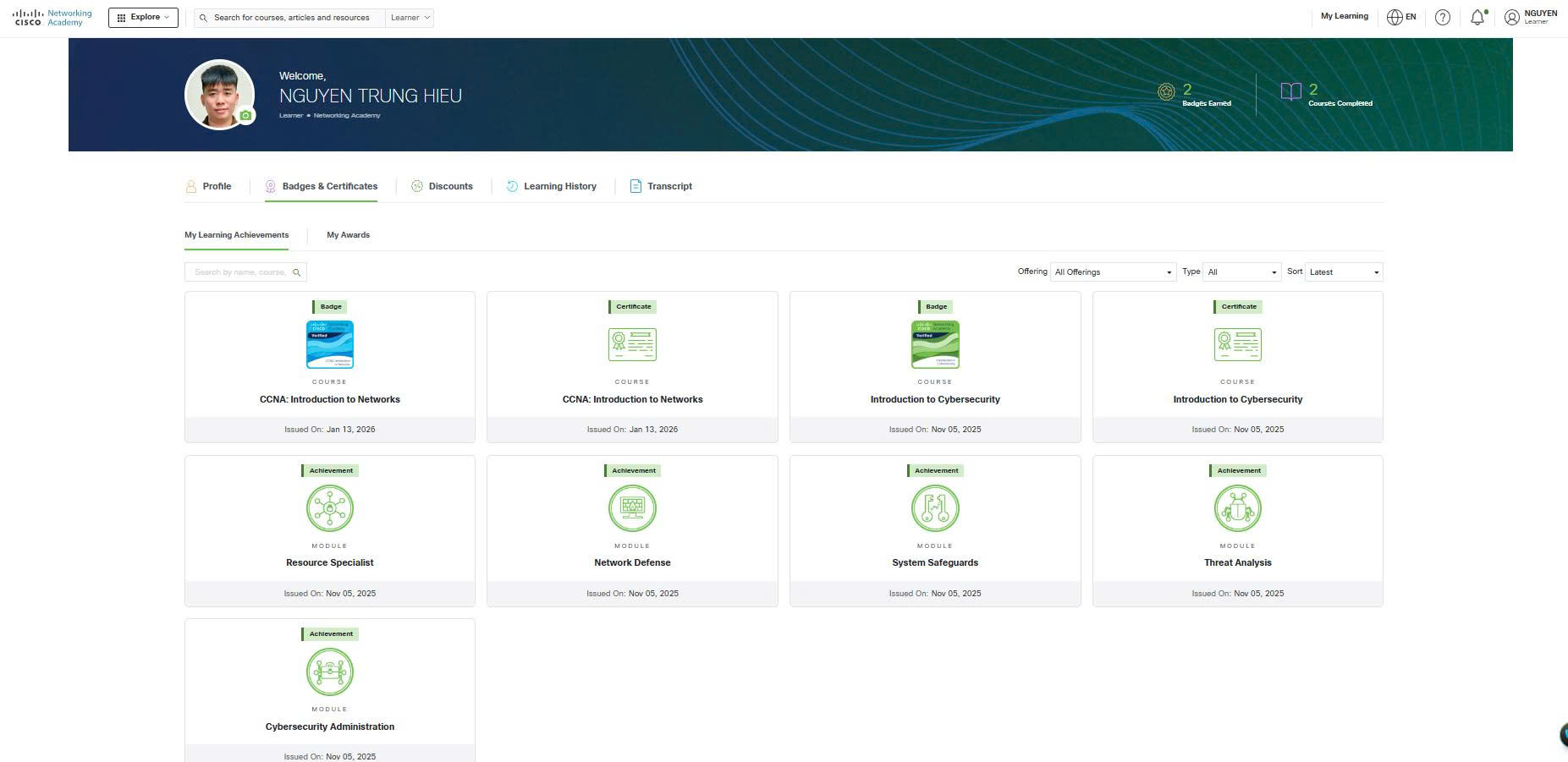Select the Threat Analysis bug icon
Viewport: 1568px width, 762px height.
1237,508
